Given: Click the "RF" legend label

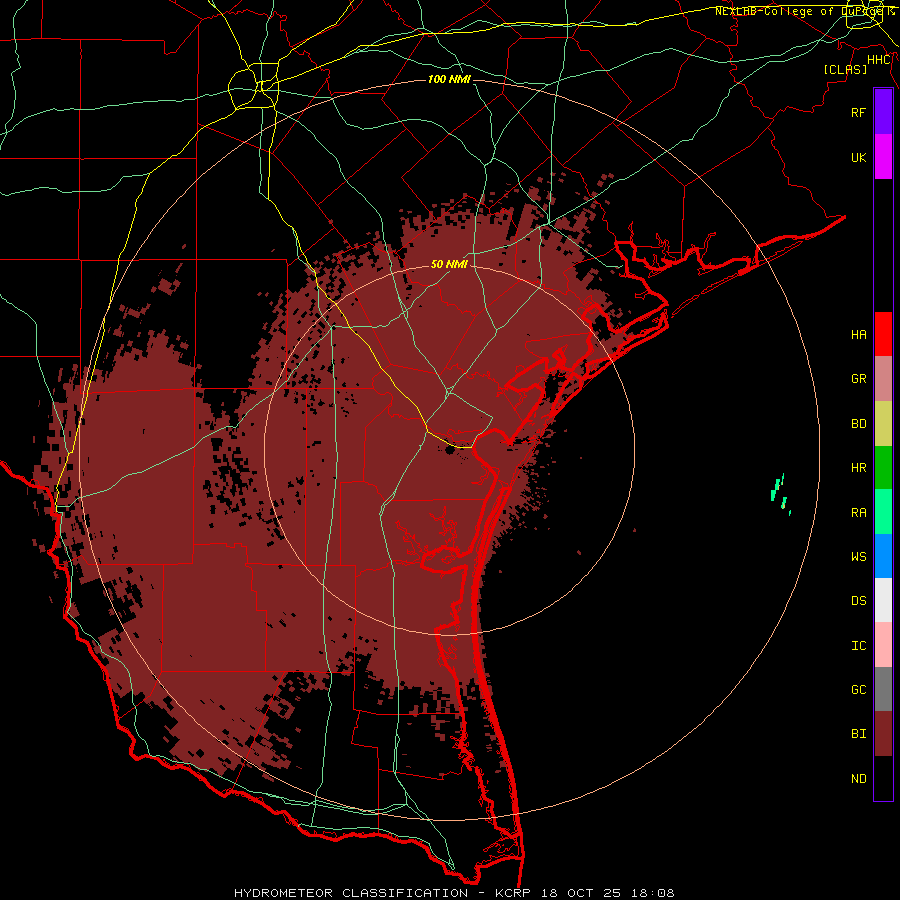Looking at the screenshot, I should [859, 112].
